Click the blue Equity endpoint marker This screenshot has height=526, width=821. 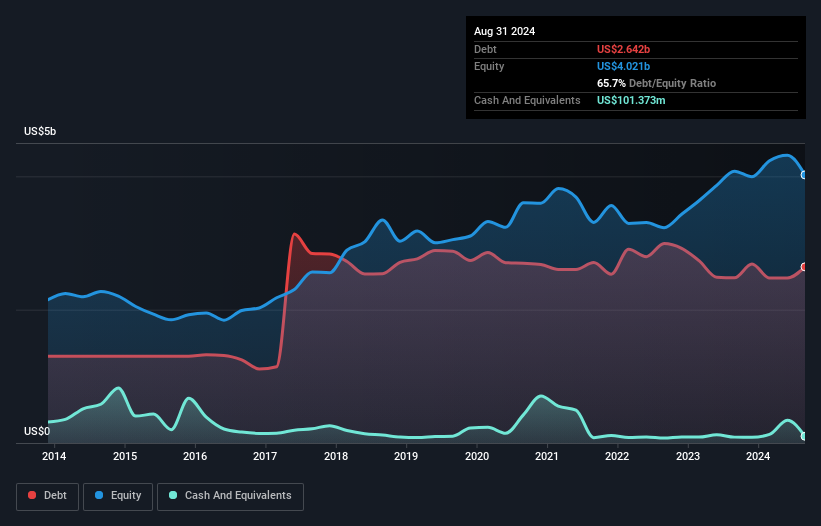coord(804,175)
